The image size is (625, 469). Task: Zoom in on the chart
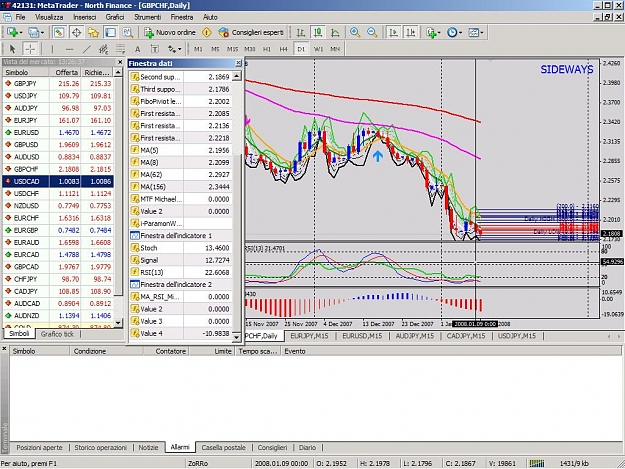click(x=355, y=33)
